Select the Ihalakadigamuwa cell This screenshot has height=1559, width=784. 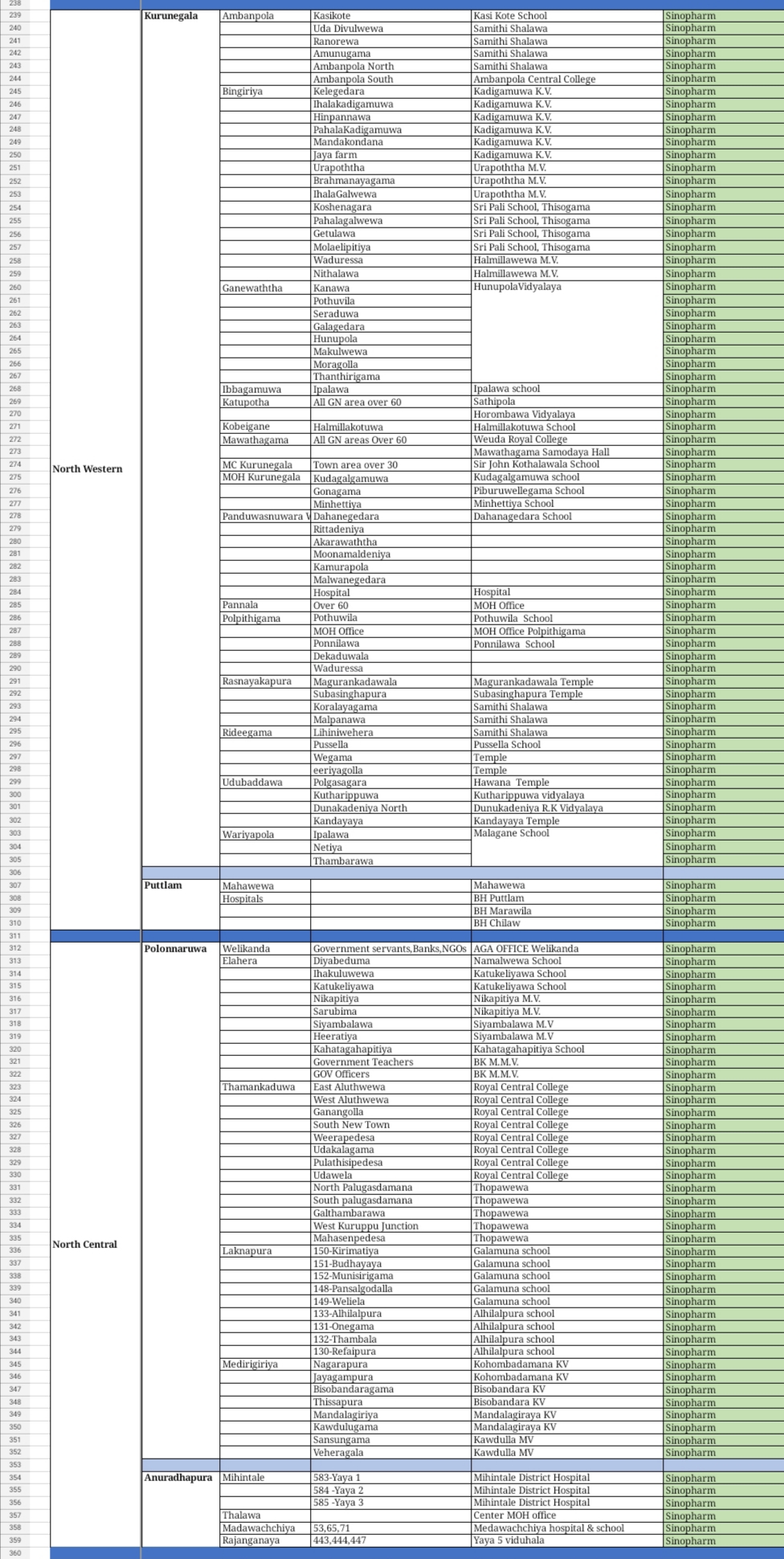[x=391, y=104]
